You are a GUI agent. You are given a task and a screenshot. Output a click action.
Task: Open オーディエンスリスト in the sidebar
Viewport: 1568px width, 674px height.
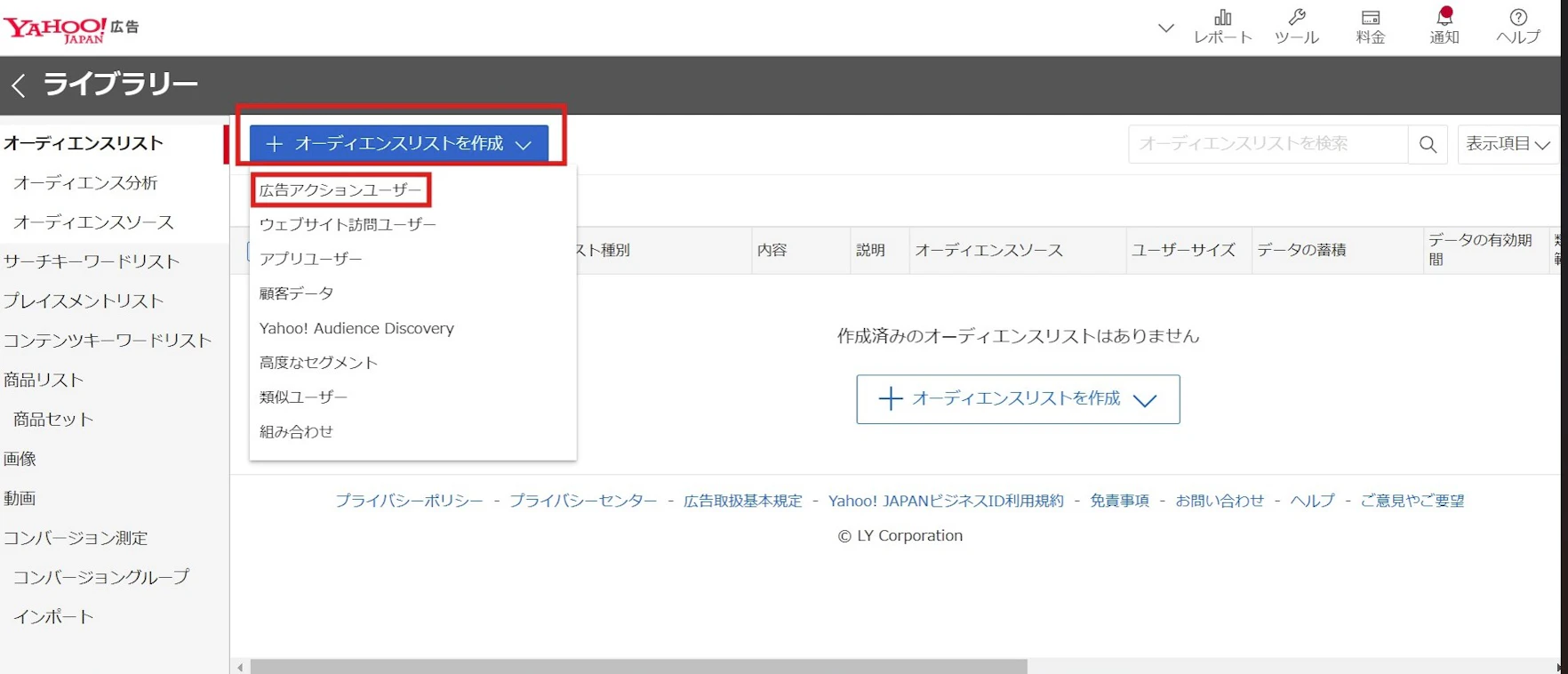tap(84, 143)
